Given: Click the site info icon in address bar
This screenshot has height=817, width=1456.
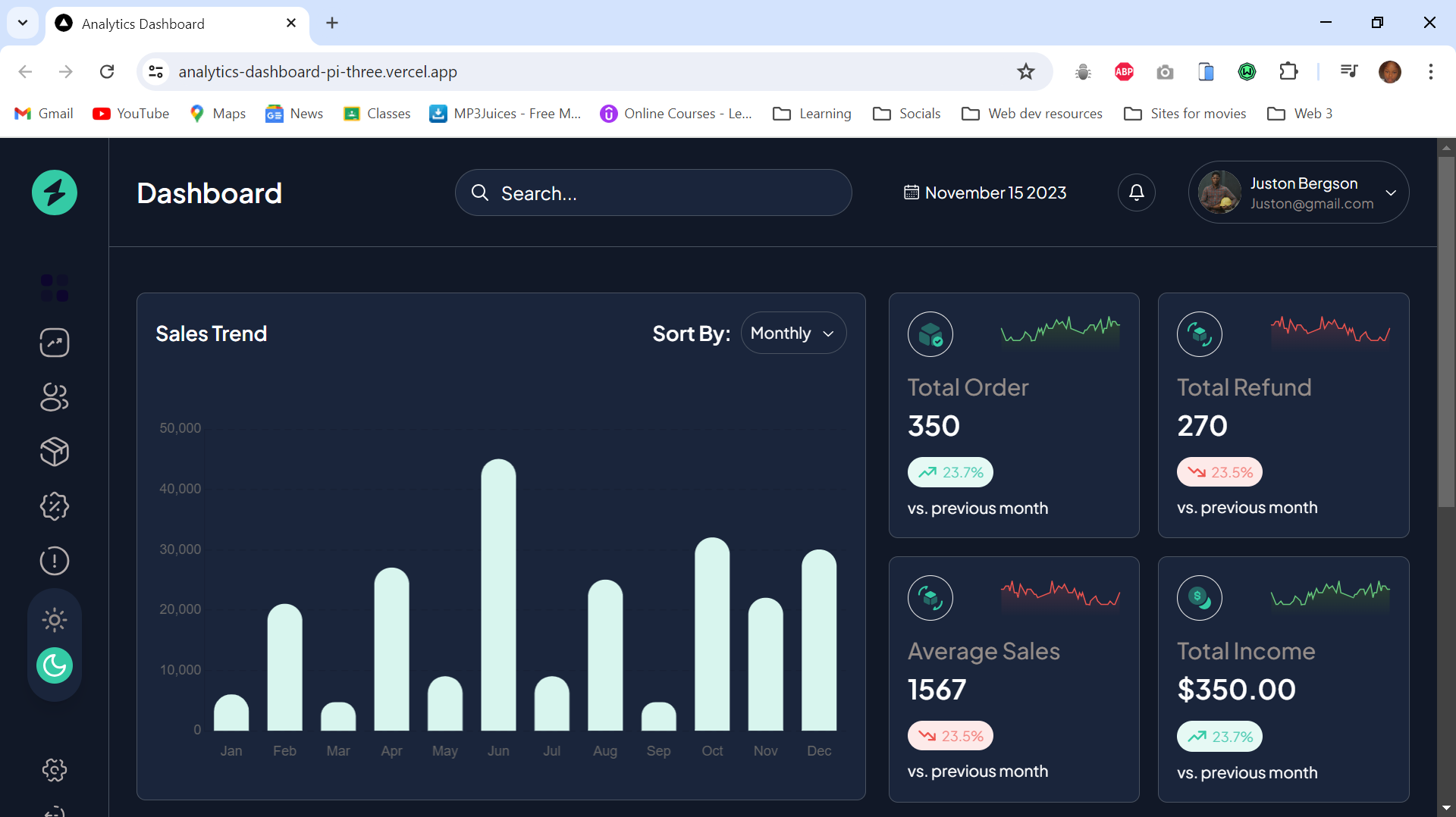Looking at the screenshot, I should tap(155, 71).
